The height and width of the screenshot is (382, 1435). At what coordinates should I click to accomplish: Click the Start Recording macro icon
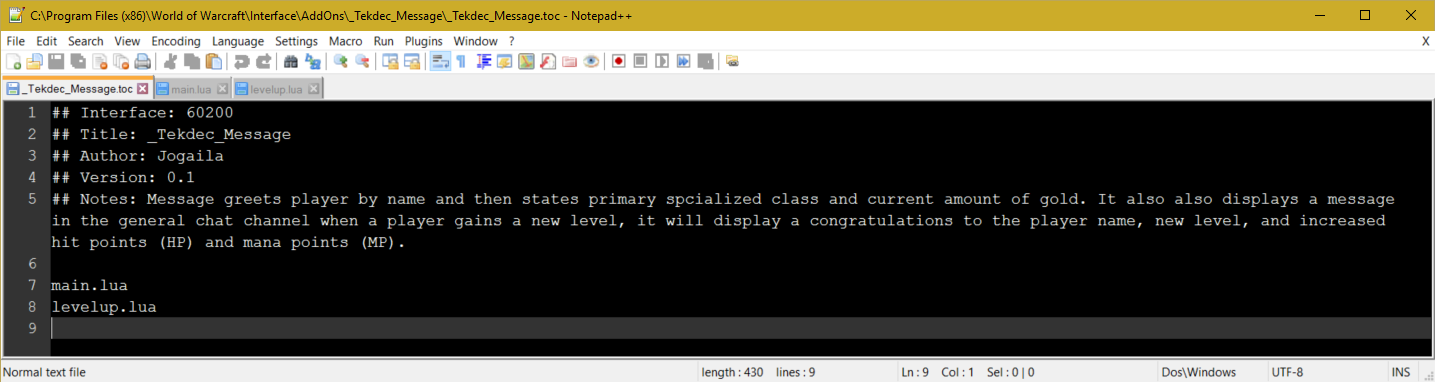619,61
